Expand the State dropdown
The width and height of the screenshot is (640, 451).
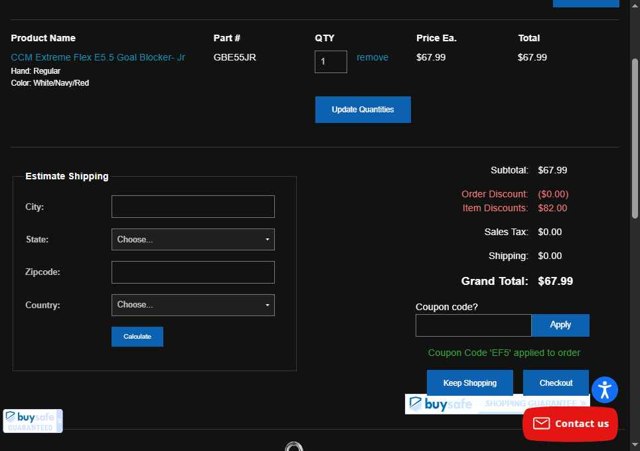[193, 240]
